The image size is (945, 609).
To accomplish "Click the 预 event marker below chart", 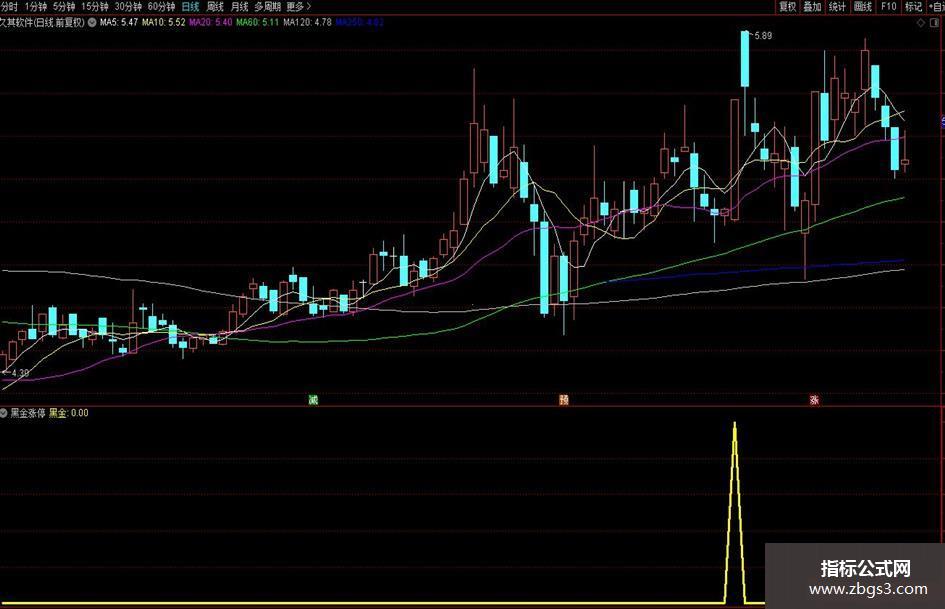I will pos(564,400).
